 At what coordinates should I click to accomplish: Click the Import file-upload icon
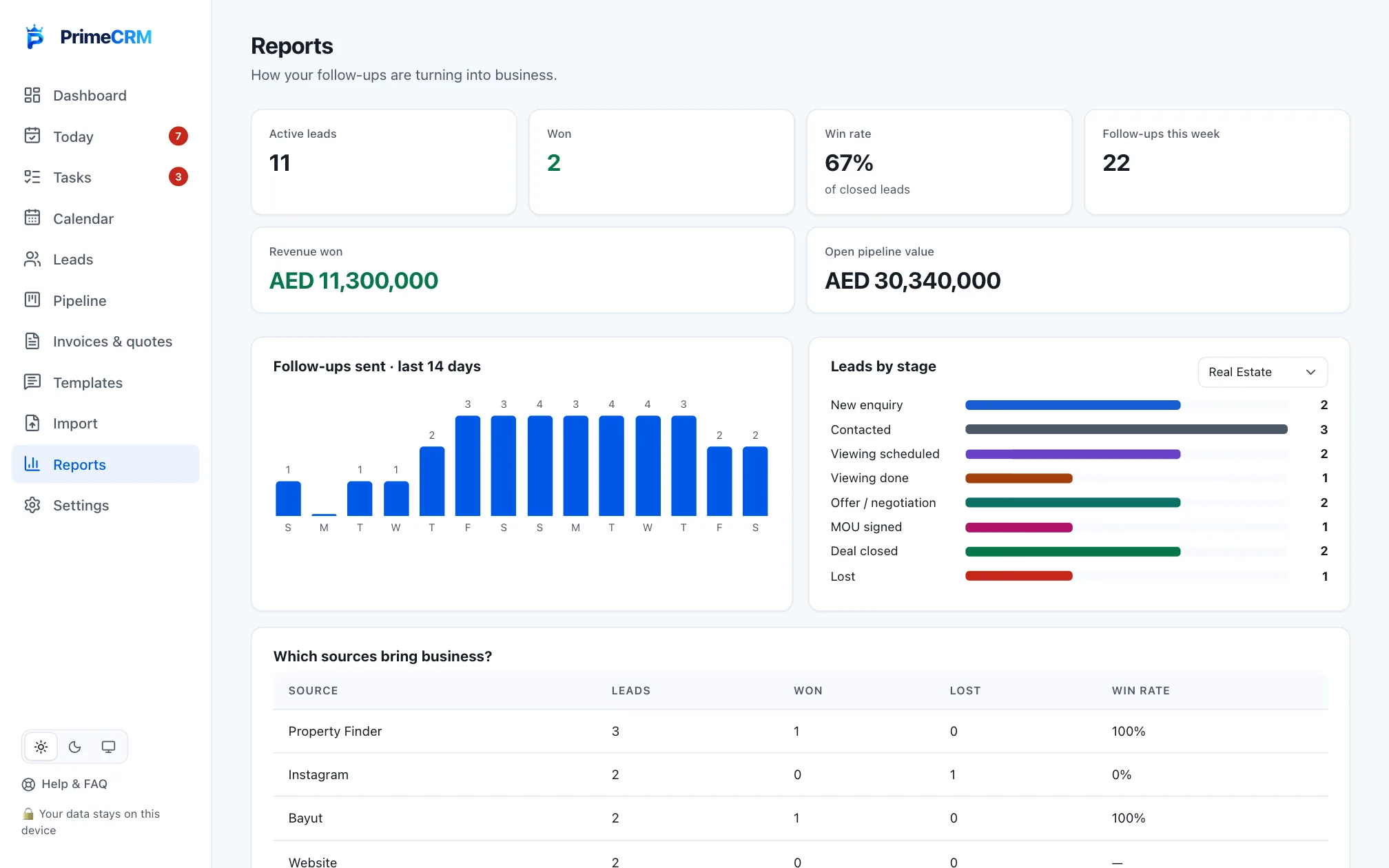coord(32,423)
